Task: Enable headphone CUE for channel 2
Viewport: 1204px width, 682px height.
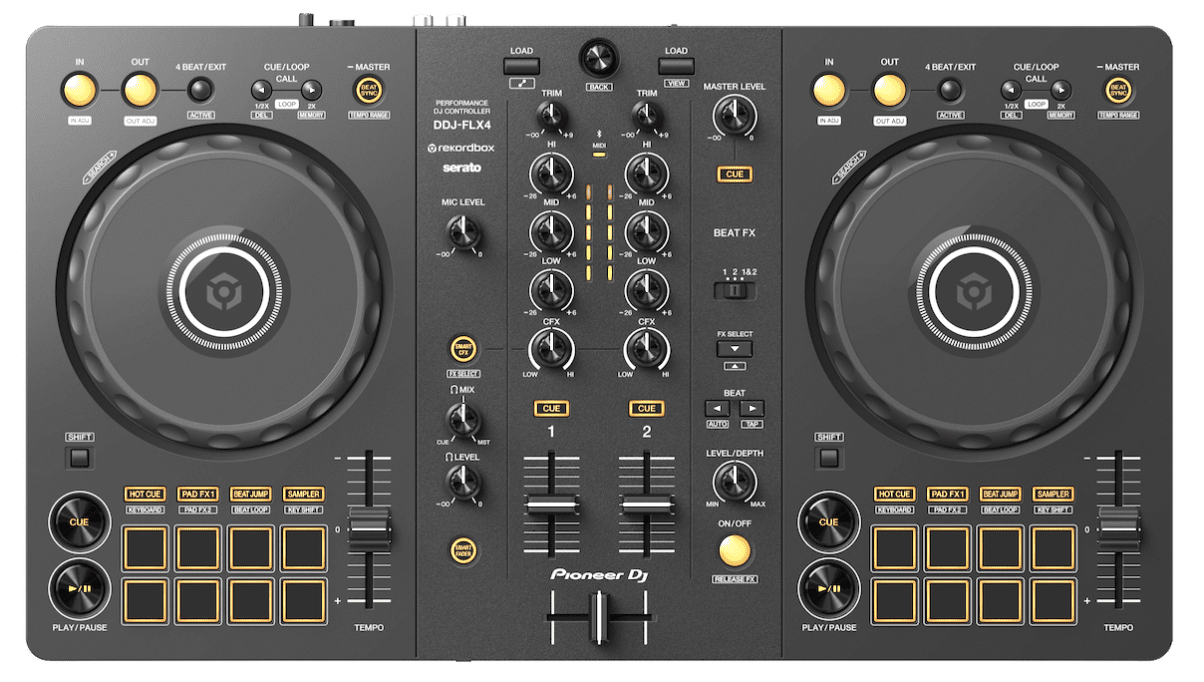Action: (647, 408)
